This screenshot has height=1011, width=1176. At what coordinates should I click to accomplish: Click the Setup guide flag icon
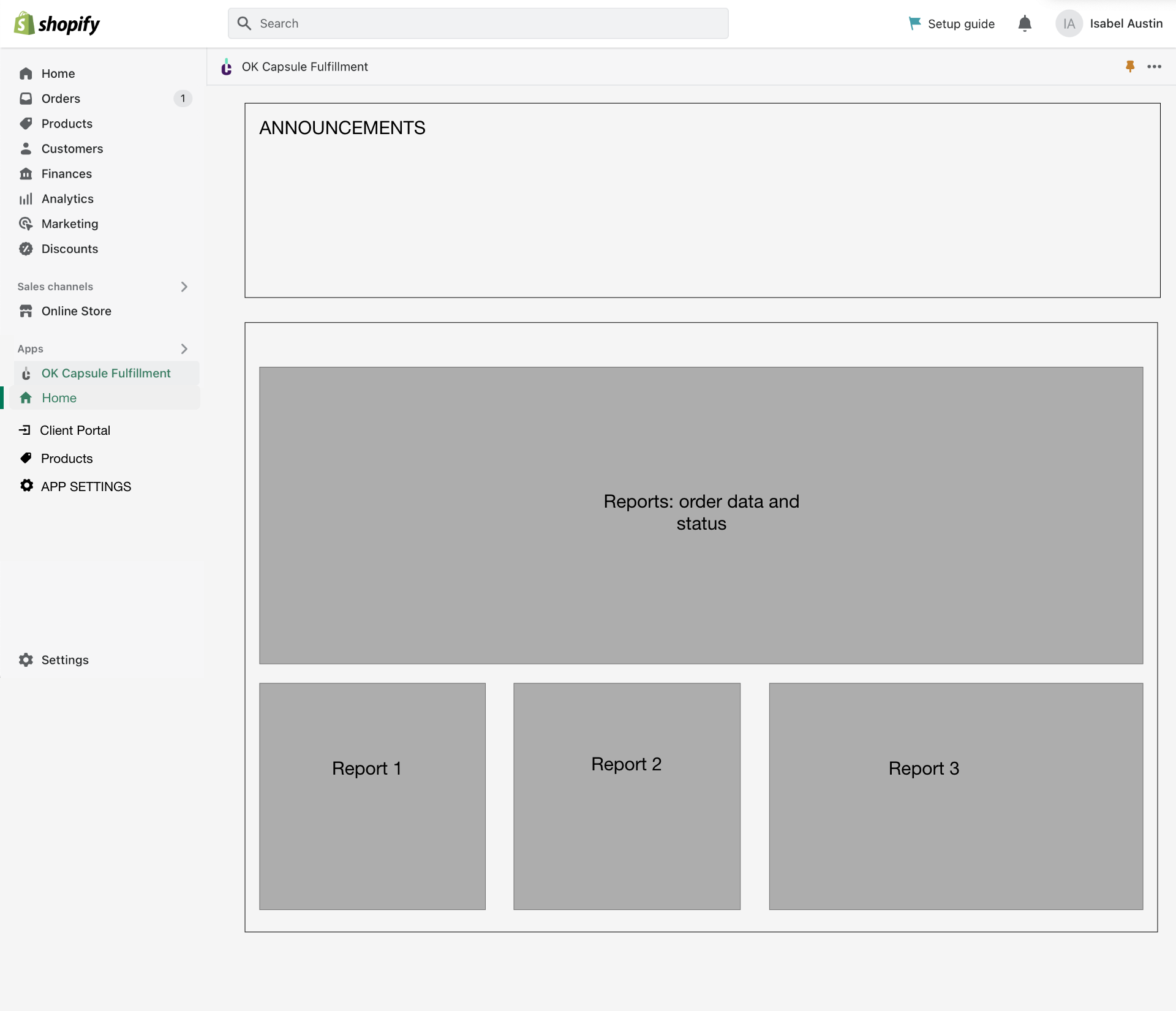(914, 23)
